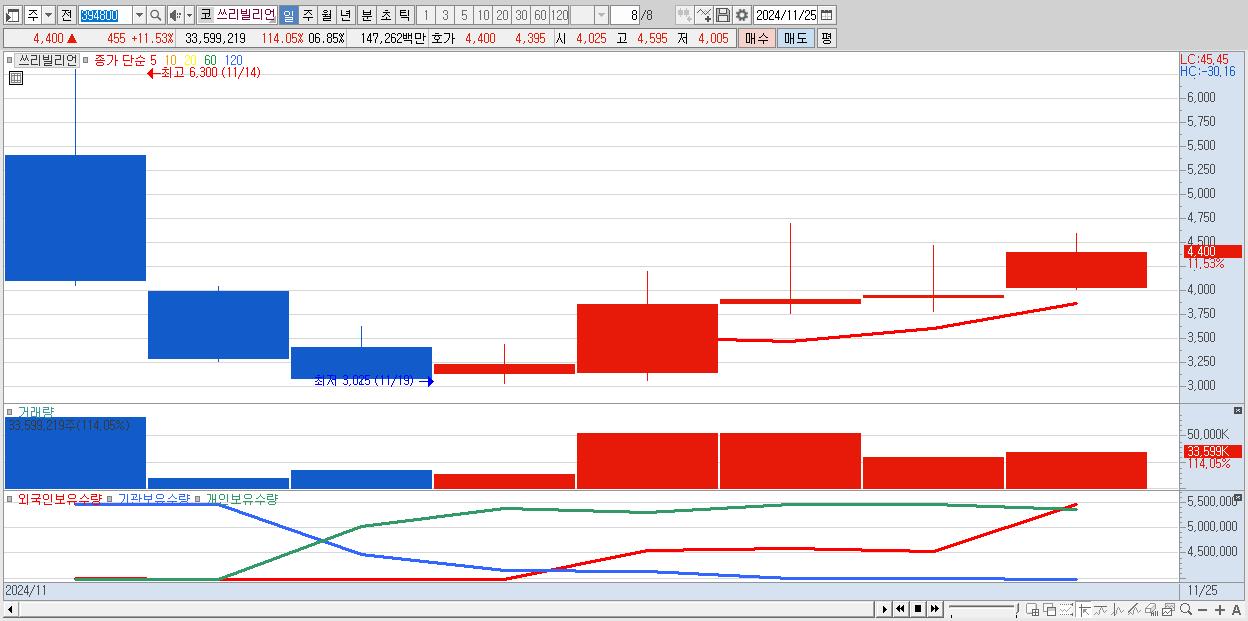
Task: Choose the 10 interval button
Action: (483, 15)
